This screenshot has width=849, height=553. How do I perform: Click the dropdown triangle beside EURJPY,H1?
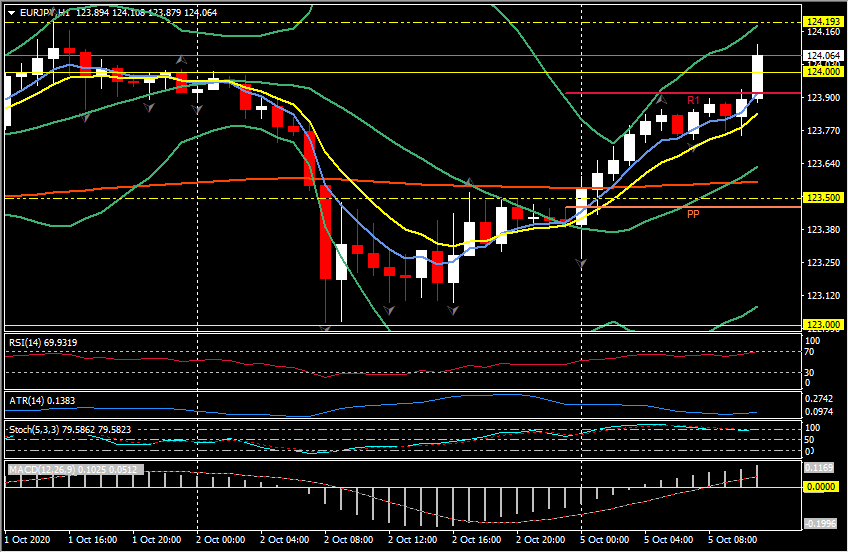tap(11, 13)
